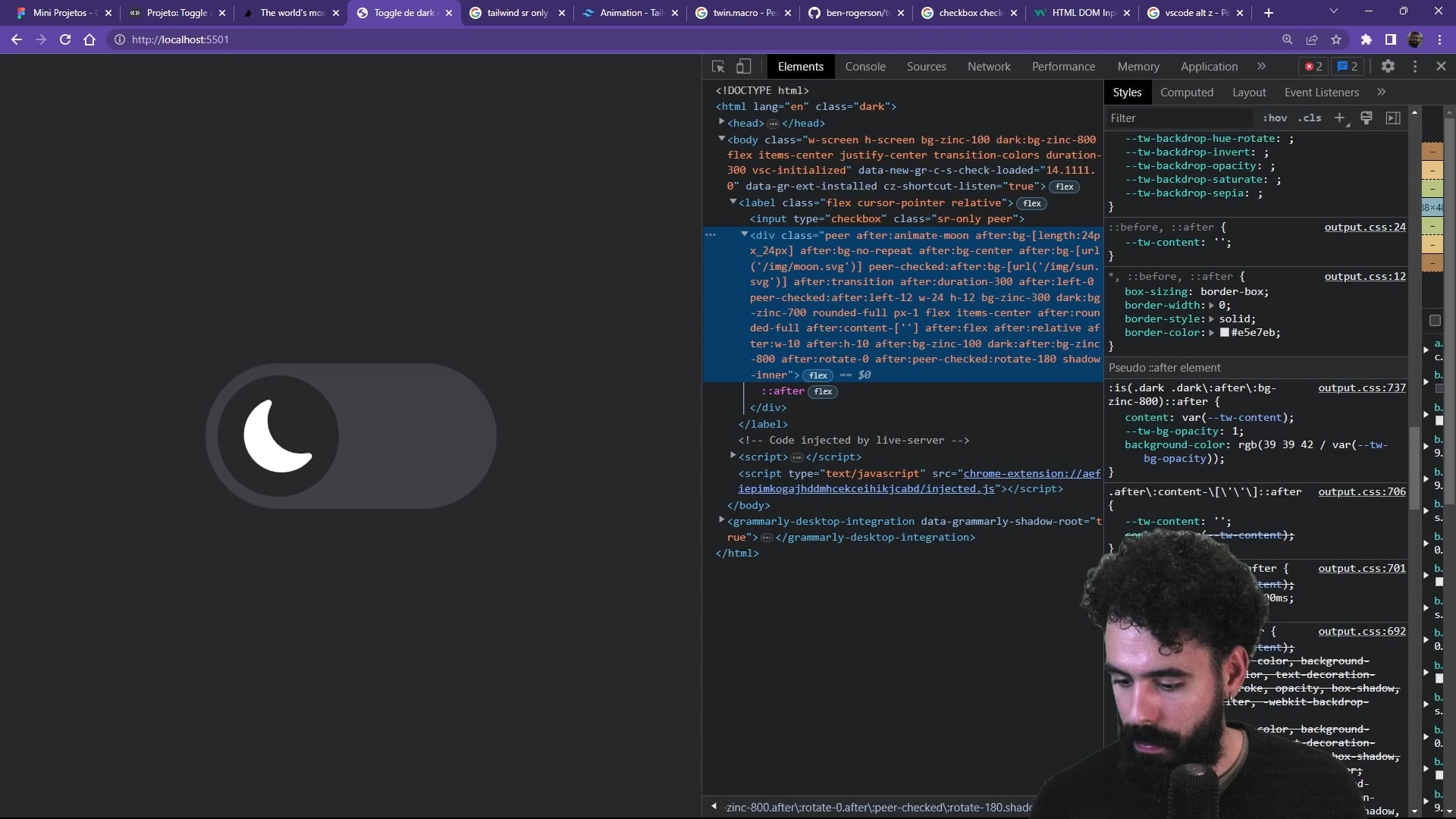The image size is (1456, 819).
Task: Focus the styles Filter input field
Action: (x=1179, y=118)
